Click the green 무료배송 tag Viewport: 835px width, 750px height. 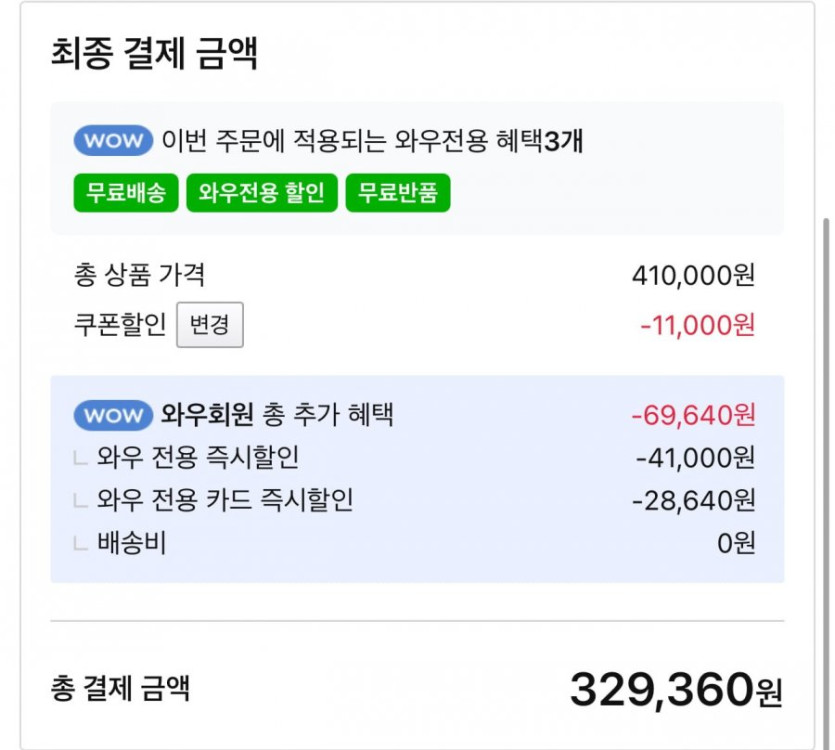point(125,193)
